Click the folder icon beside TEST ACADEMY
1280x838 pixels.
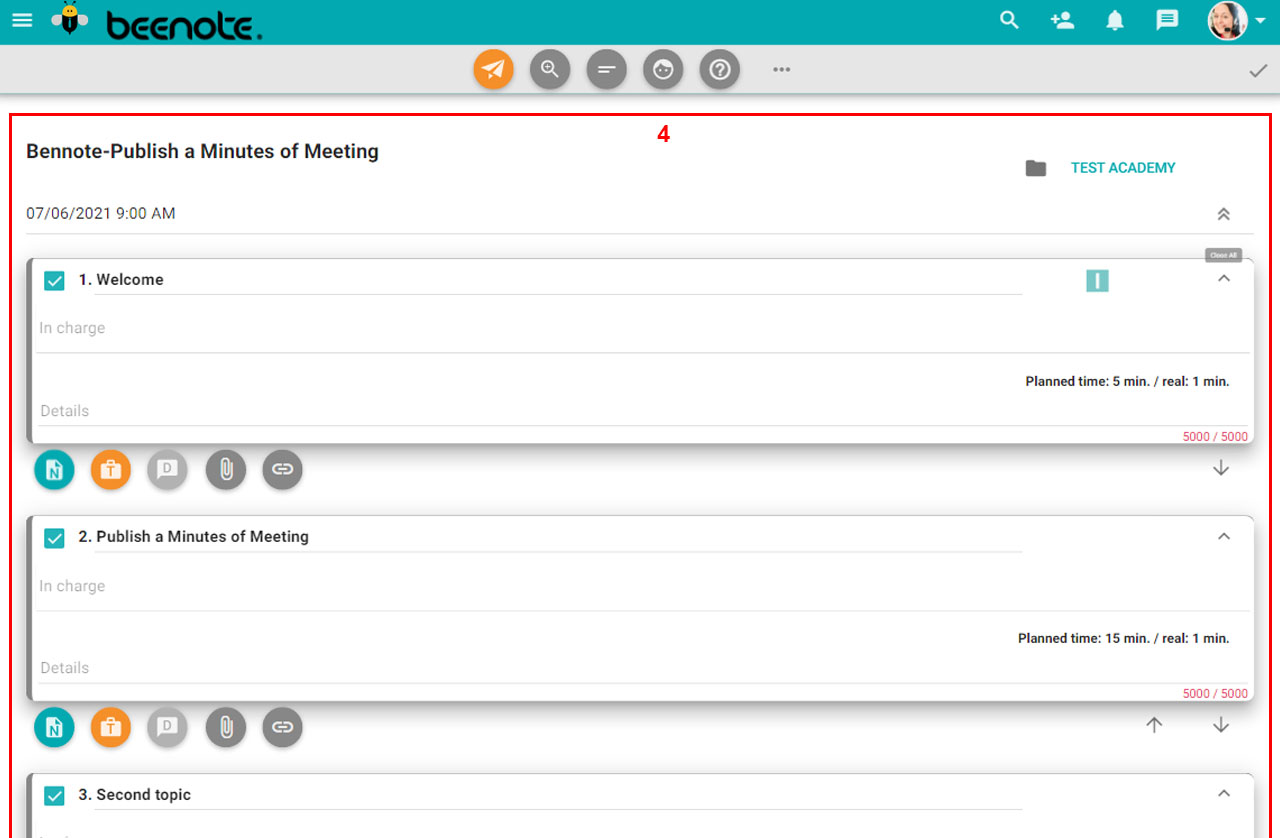[1036, 168]
